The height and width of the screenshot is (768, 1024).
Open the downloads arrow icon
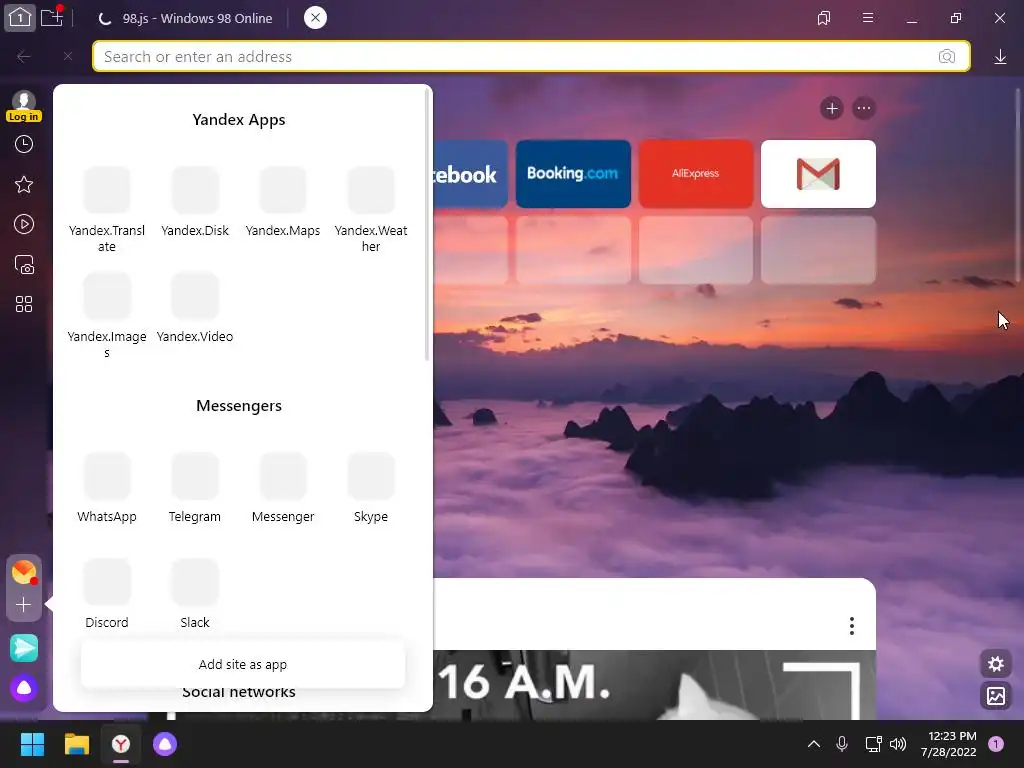[1000, 57]
